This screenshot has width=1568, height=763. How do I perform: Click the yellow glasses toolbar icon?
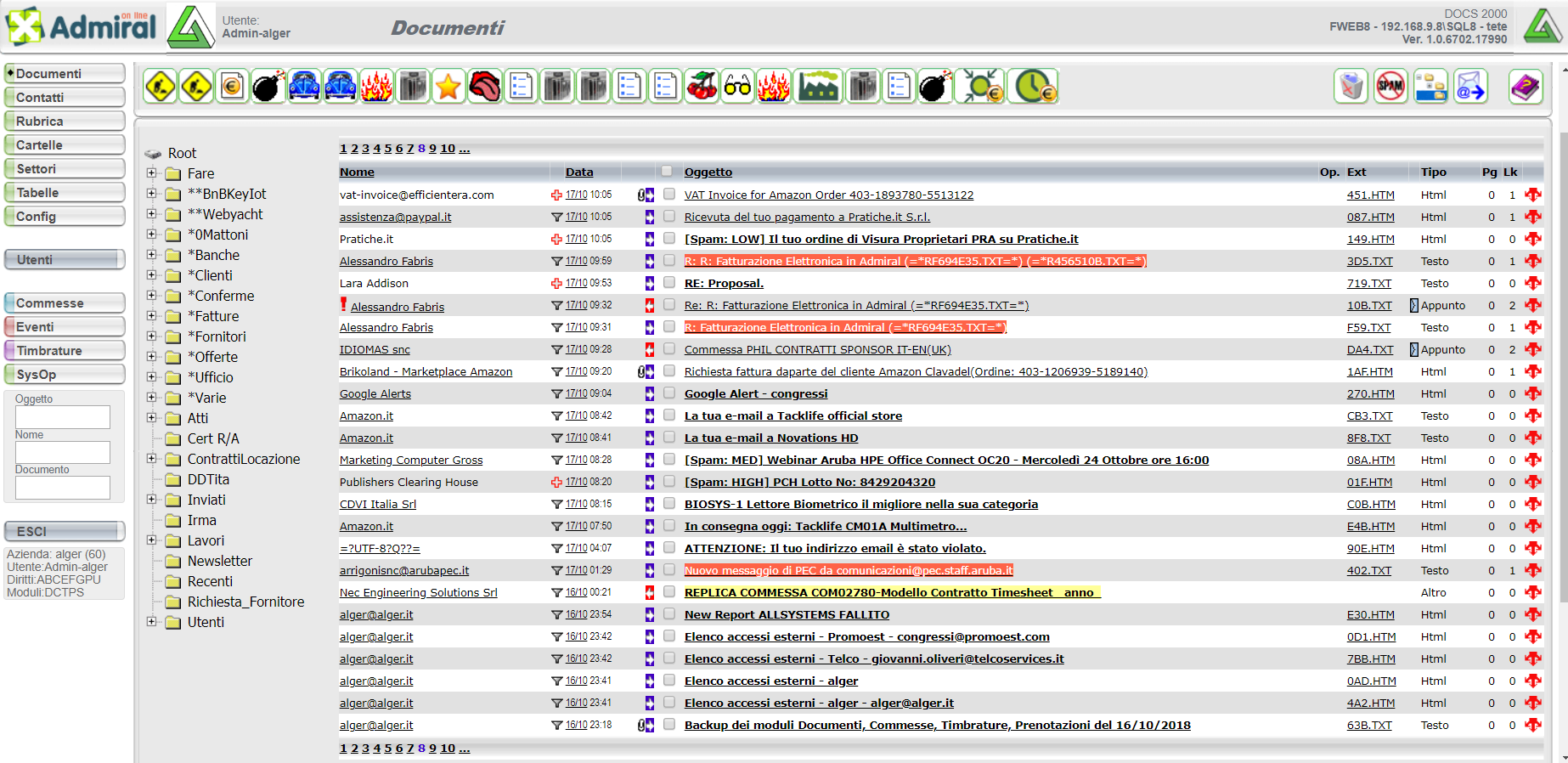pyautogui.click(x=737, y=86)
